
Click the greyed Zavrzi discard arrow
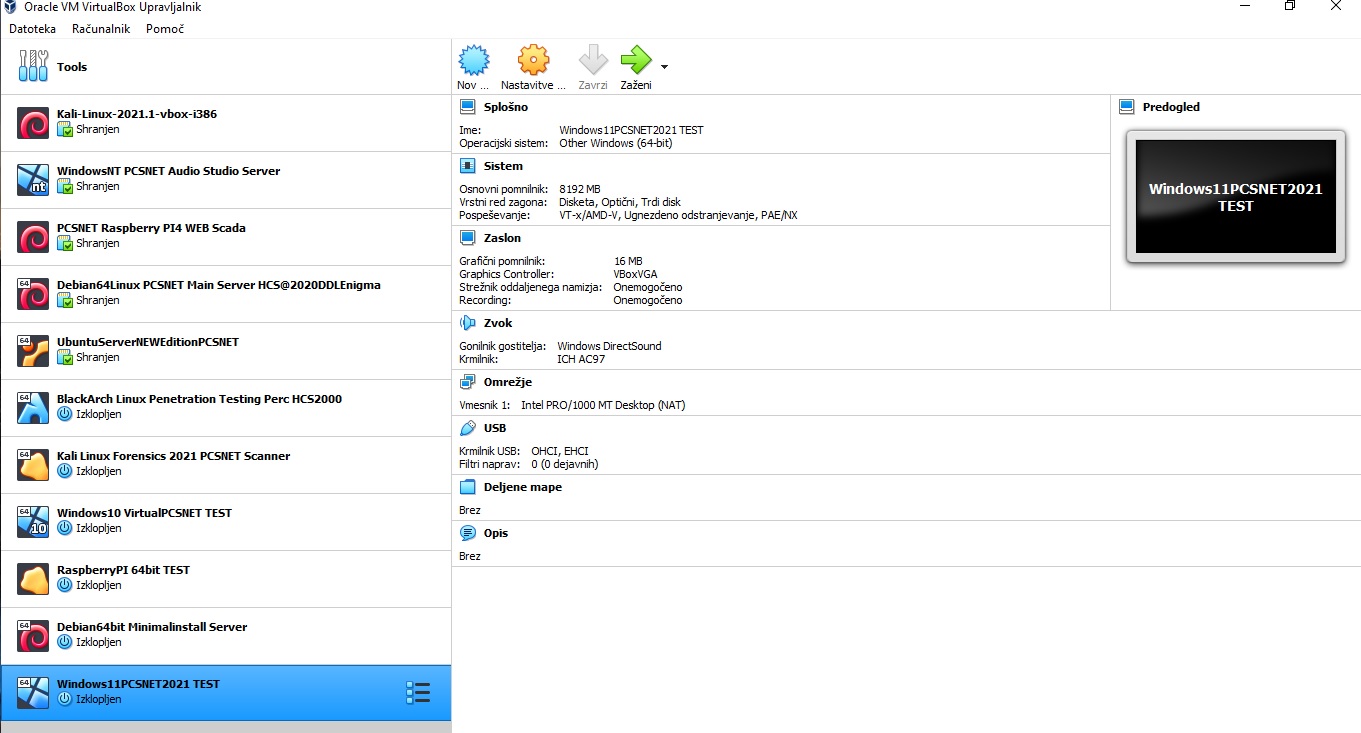pos(593,60)
